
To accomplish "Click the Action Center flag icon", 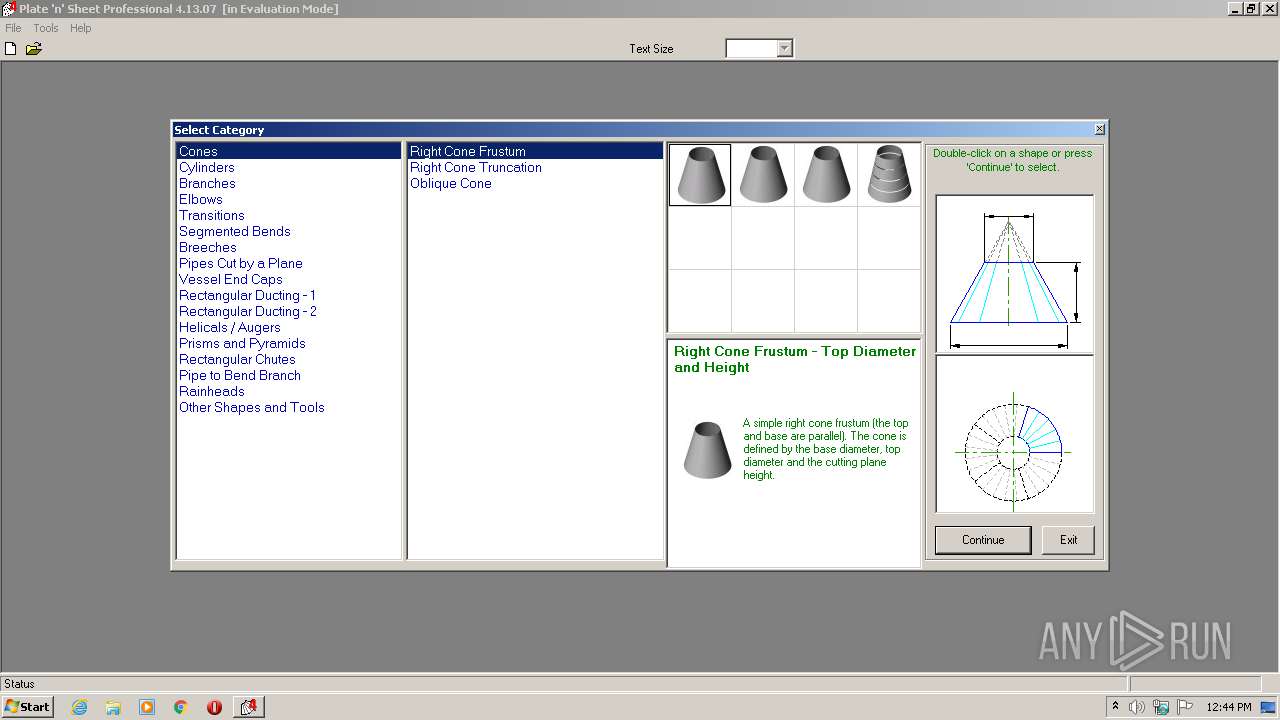I will click(1185, 707).
